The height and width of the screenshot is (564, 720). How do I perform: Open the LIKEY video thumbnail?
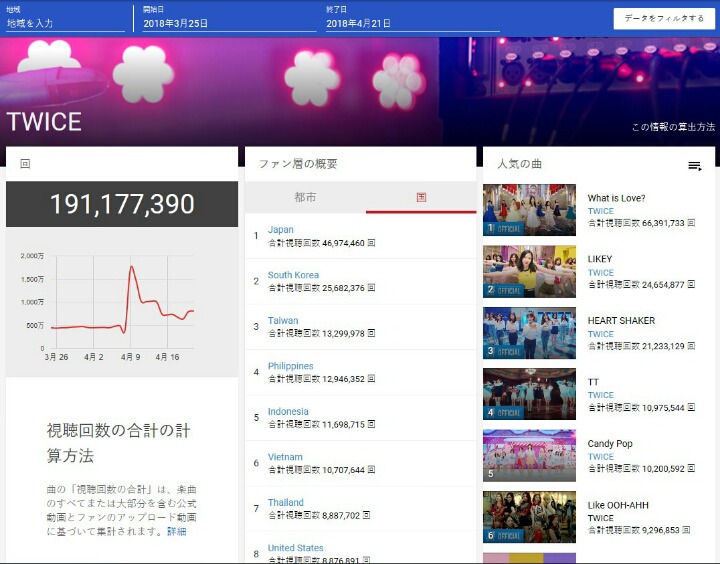click(529, 271)
